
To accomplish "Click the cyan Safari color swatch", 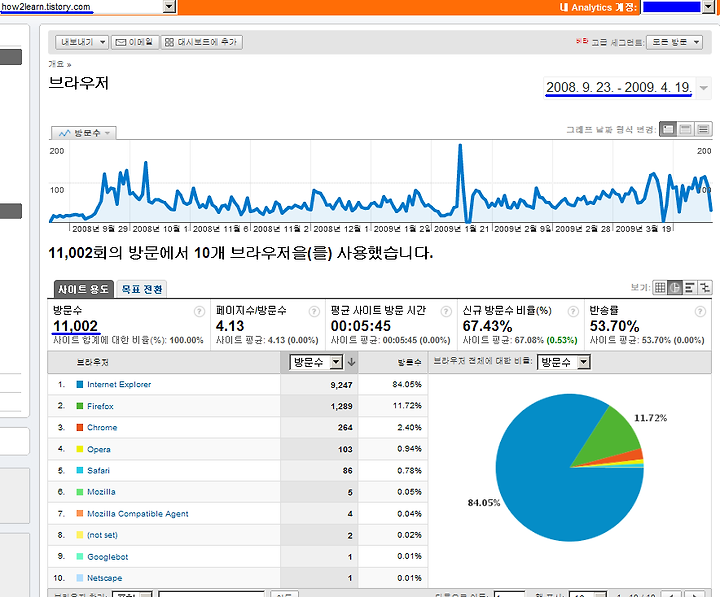I will [x=79, y=470].
